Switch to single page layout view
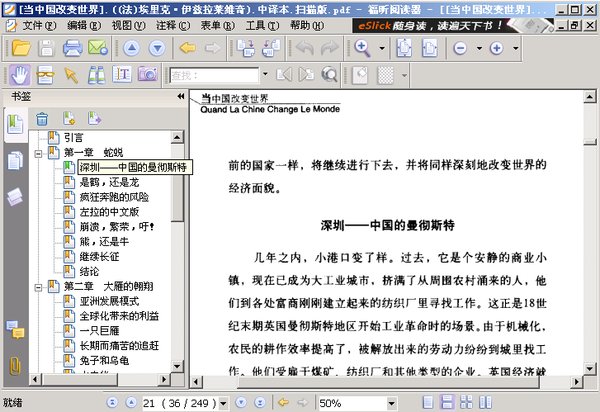This screenshot has width=600, height=412. pyautogui.click(x=428, y=402)
